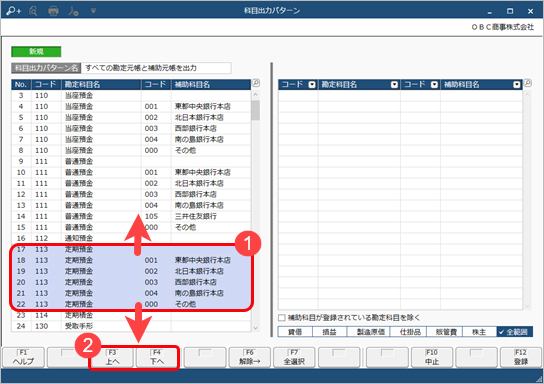Click the user settings icon in title bar

73,11
